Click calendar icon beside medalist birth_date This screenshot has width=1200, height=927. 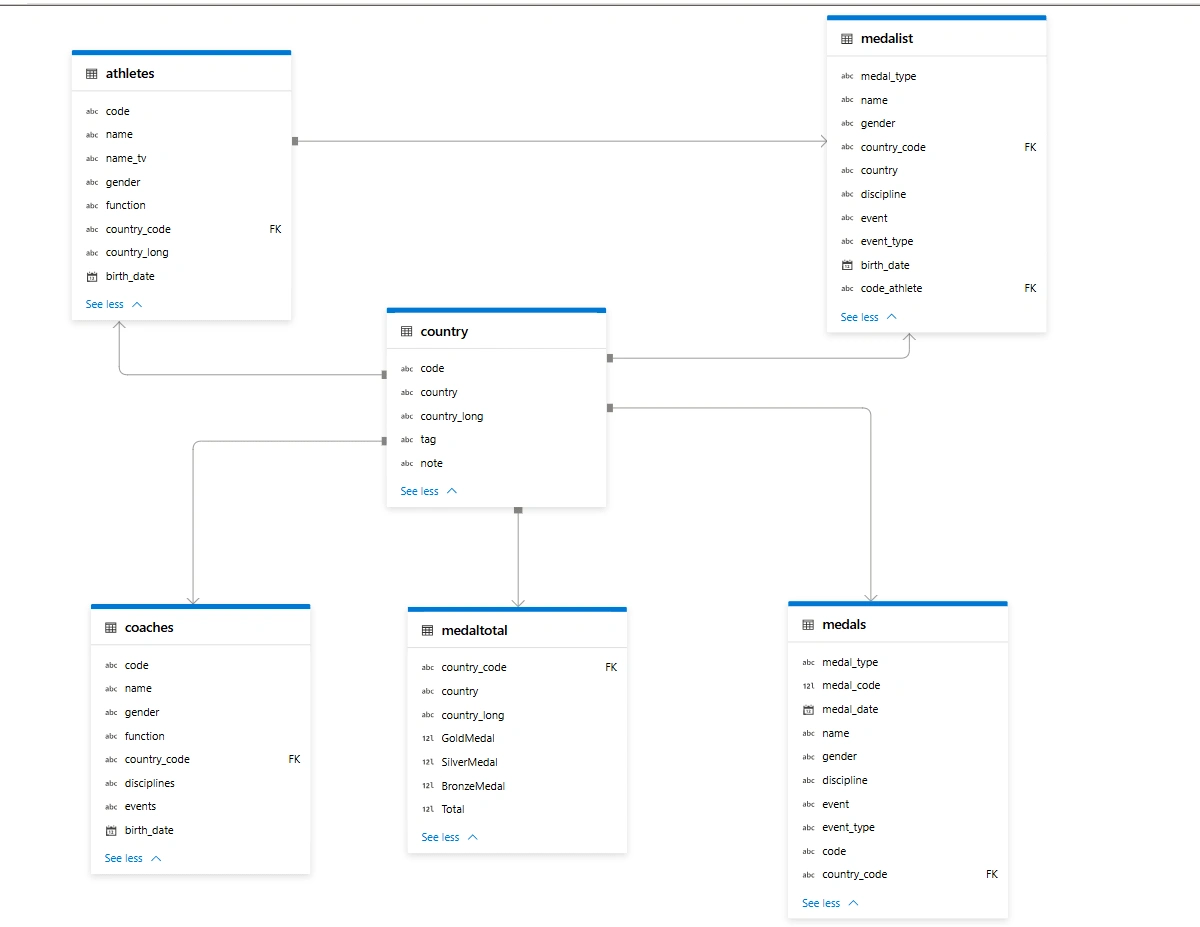(x=847, y=265)
